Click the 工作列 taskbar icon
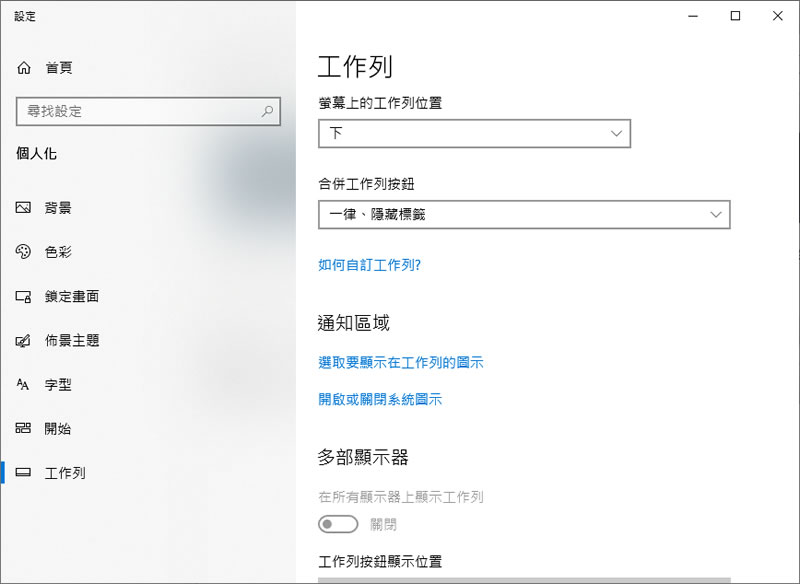 [23, 472]
